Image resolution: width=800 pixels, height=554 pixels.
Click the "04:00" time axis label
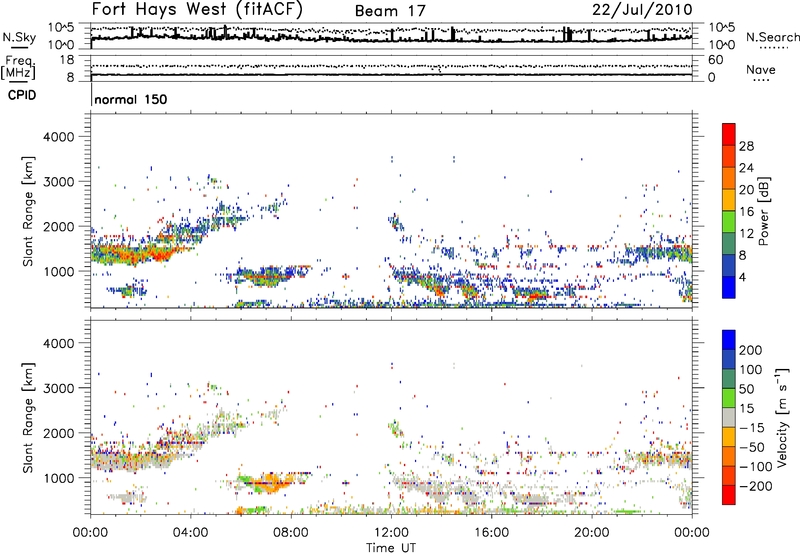point(190,533)
